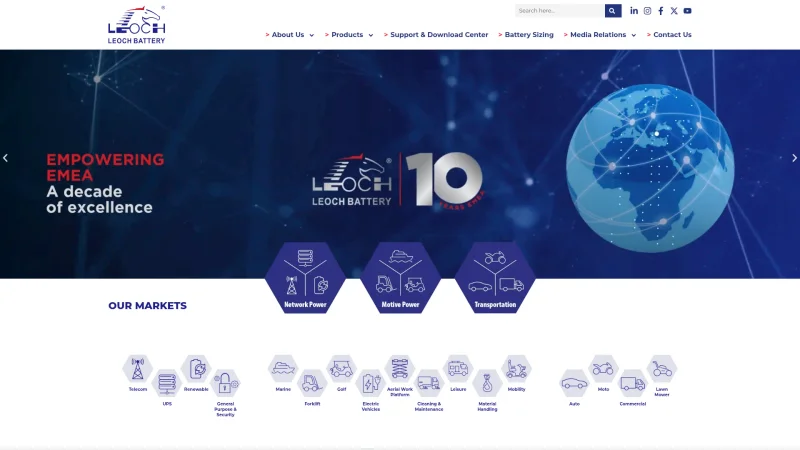Screen dimensions: 800x450
Task: Select the Marine market icon
Action: (x=283, y=369)
